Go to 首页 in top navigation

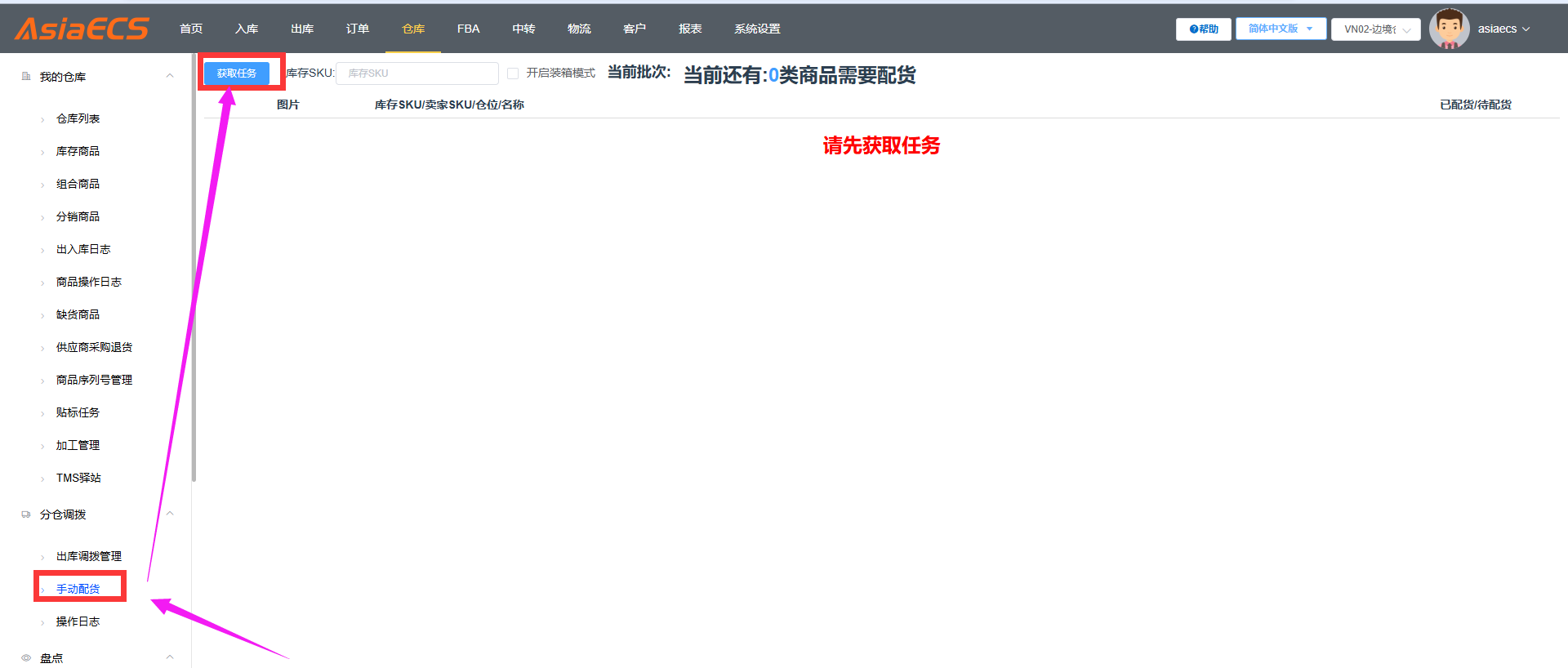(x=191, y=29)
